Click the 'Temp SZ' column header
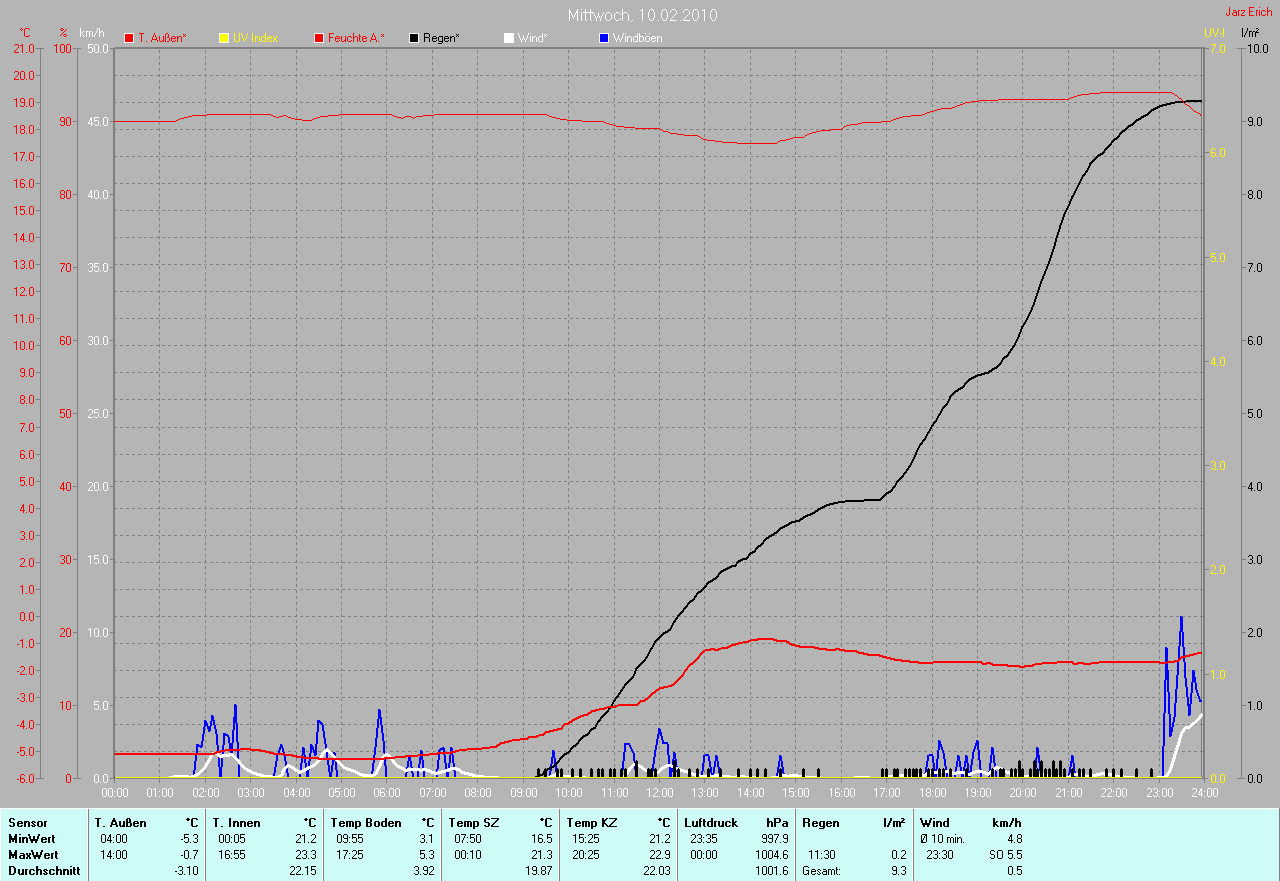The width and height of the screenshot is (1280, 881). pyautogui.click(x=472, y=823)
